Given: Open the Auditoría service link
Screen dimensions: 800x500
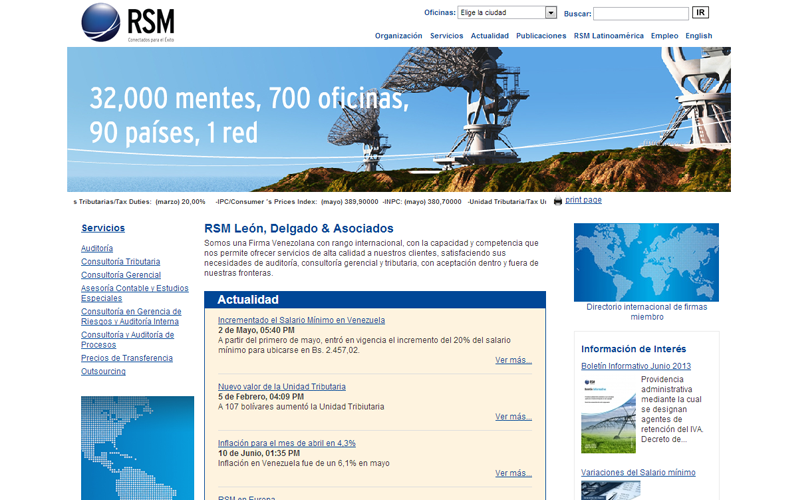Looking at the screenshot, I should point(97,248).
